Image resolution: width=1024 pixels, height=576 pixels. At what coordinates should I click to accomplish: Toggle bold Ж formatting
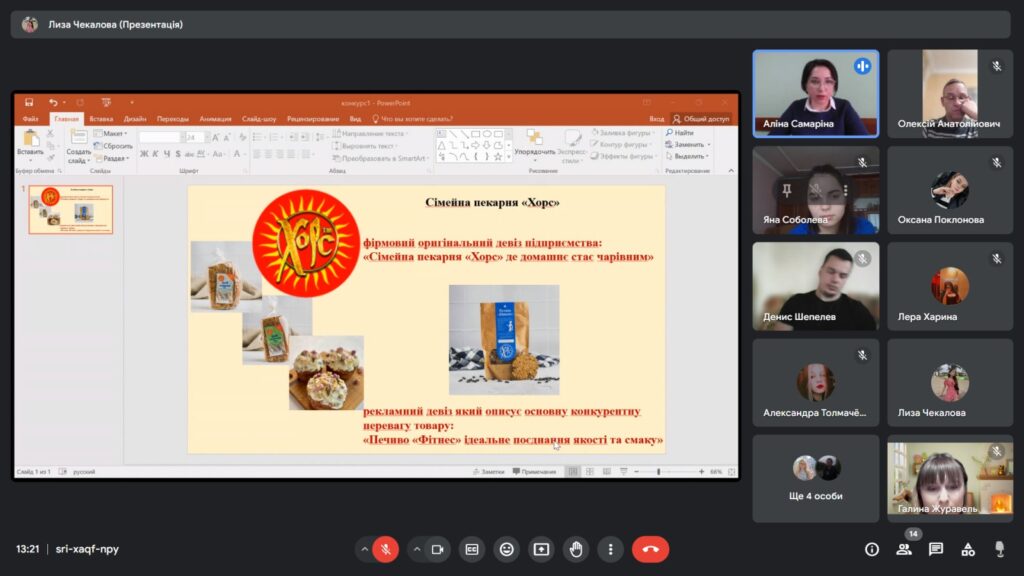tap(144, 154)
